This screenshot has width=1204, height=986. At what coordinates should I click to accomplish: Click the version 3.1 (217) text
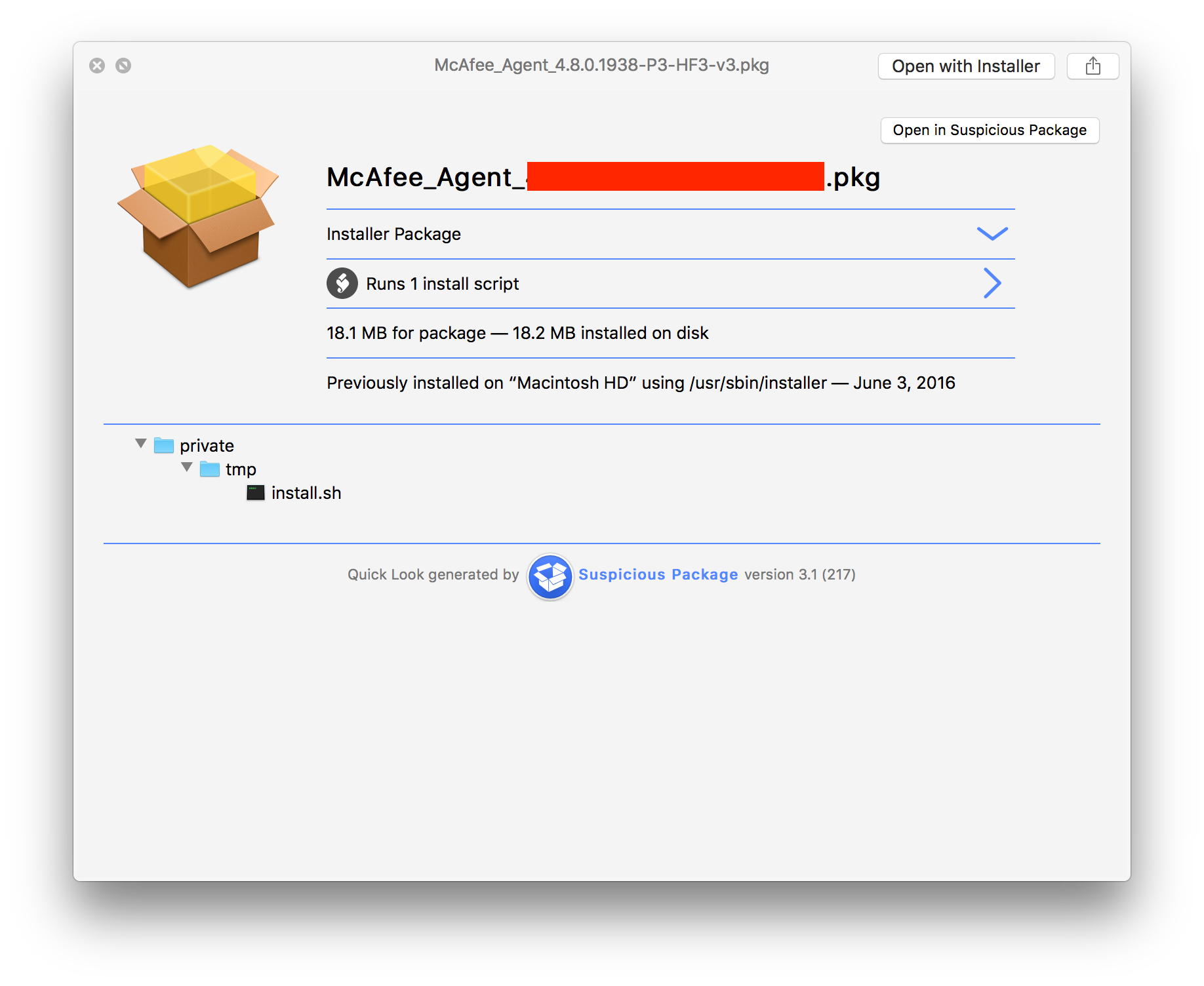pos(800,574)
